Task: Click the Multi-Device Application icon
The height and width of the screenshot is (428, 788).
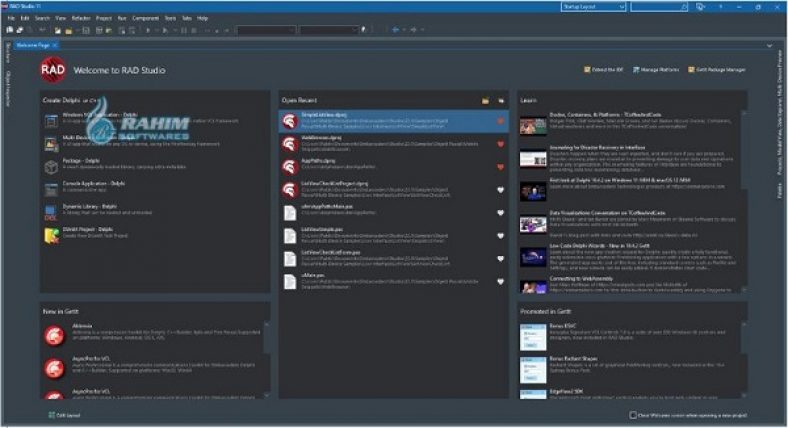Action: click(x=51, y=144)
